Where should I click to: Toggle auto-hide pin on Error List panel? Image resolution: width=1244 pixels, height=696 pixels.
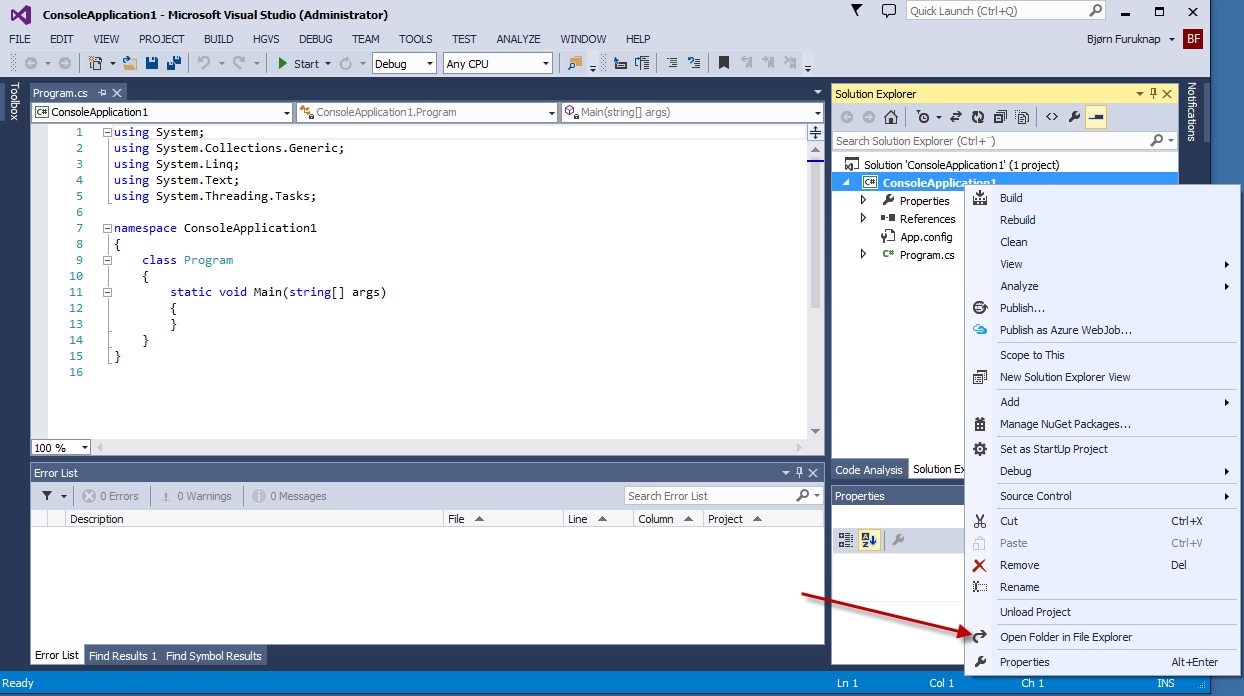(x=798, y=473)
